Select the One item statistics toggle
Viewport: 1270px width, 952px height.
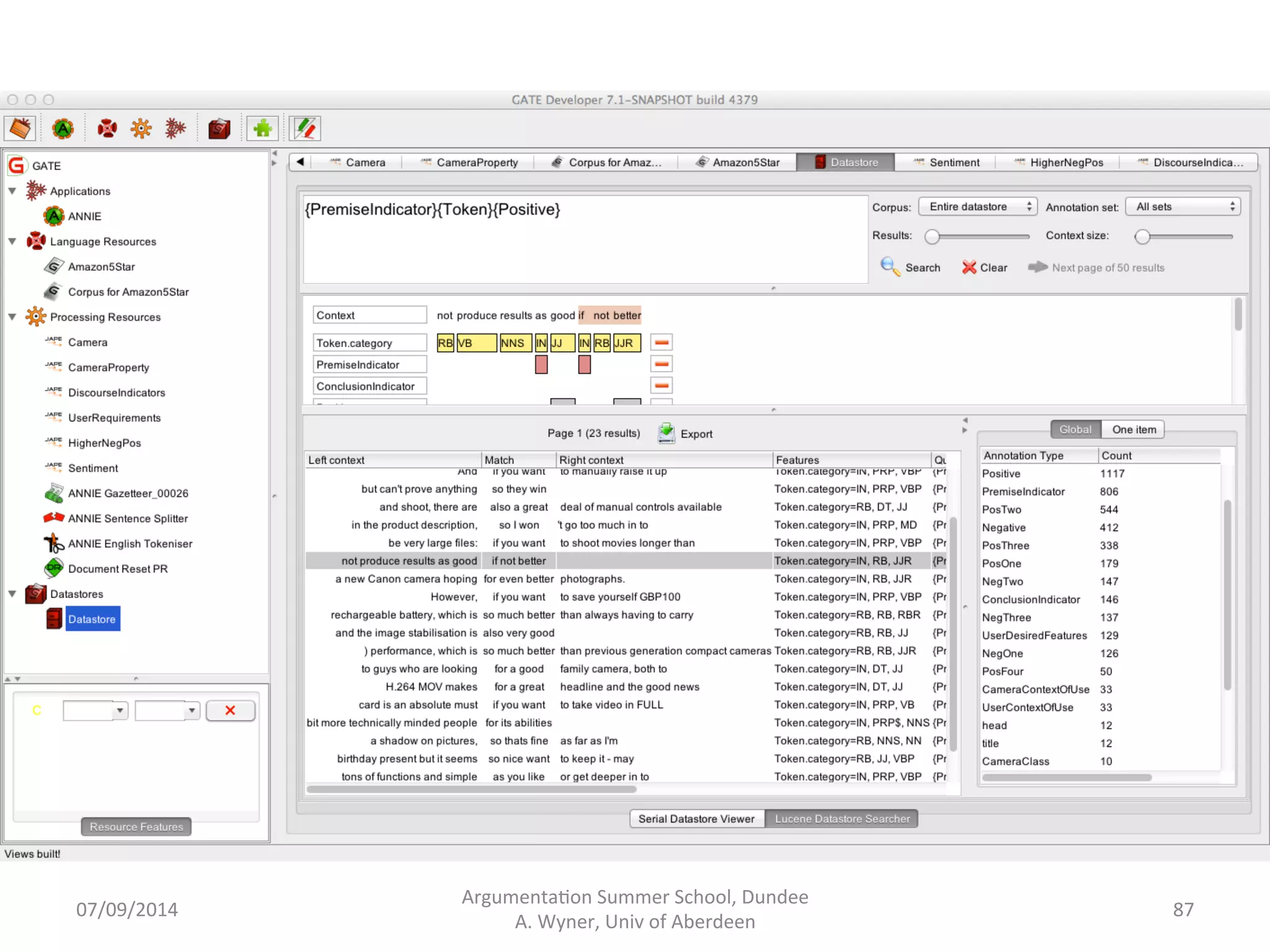coord(1134,430)
